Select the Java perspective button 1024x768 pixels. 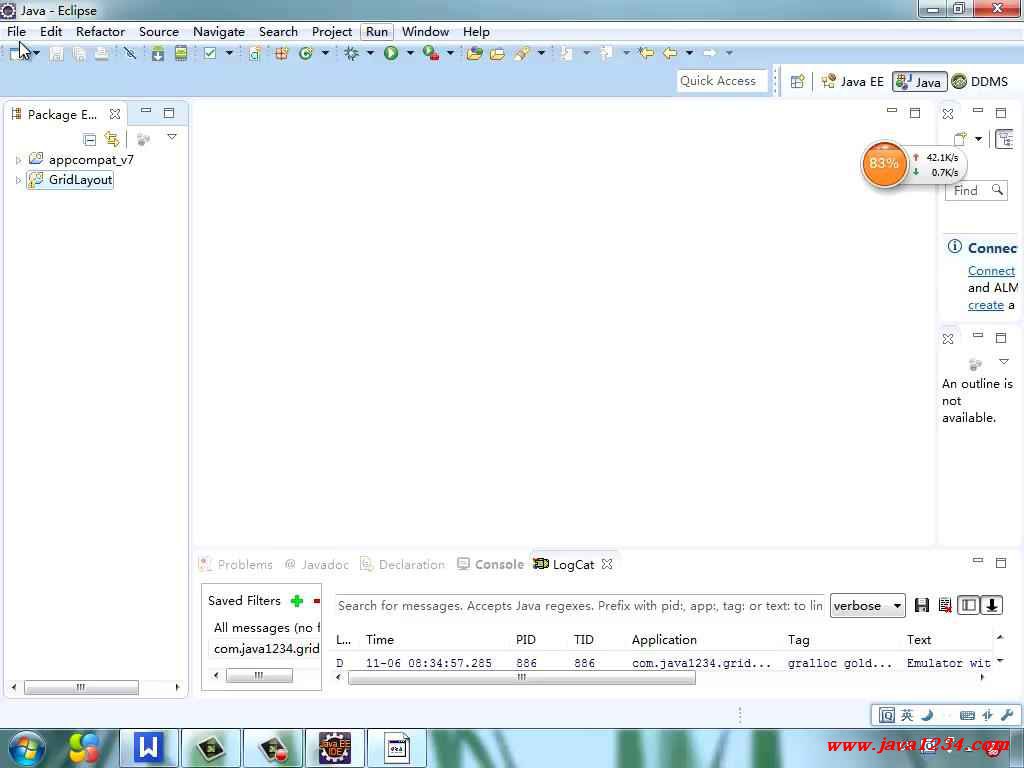click(920, 82)
